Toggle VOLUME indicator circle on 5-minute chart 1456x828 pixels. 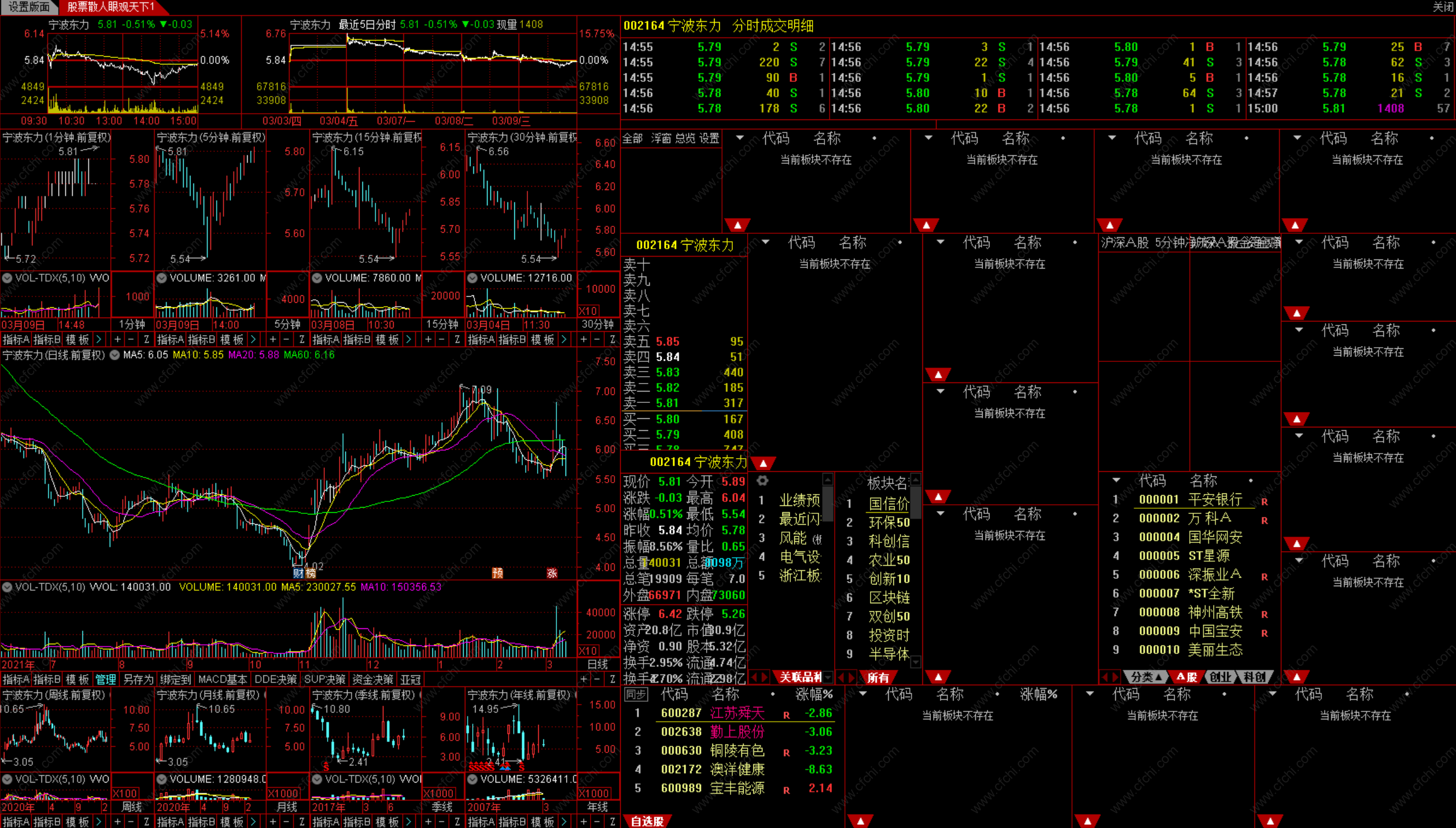(x=162, y=278)
